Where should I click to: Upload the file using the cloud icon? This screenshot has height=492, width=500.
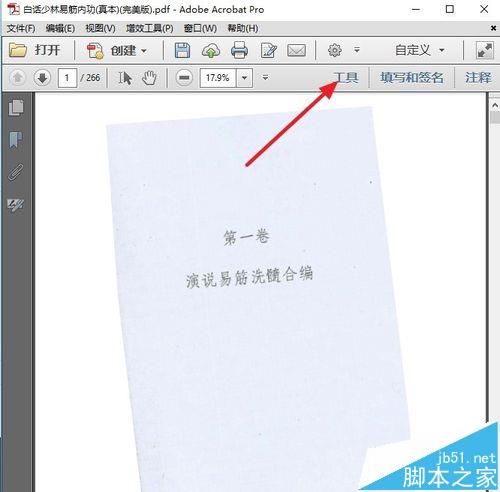click(x=211, y=51)
